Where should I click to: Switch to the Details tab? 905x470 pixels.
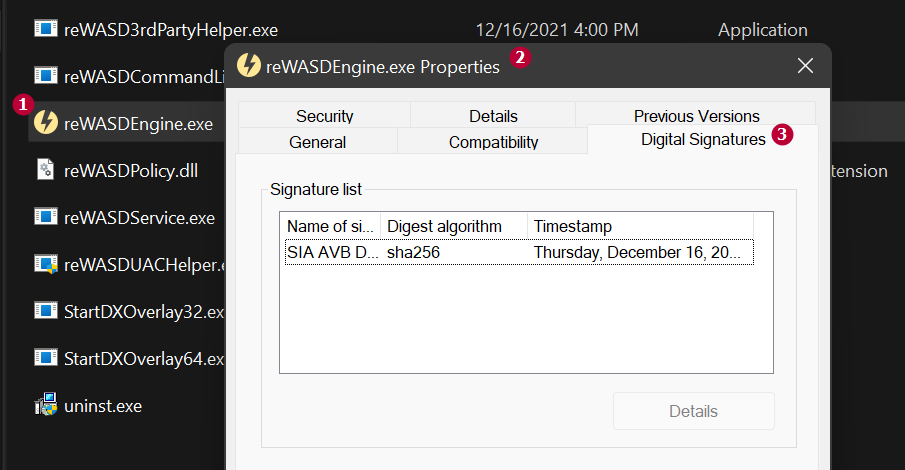click(493, 115)
